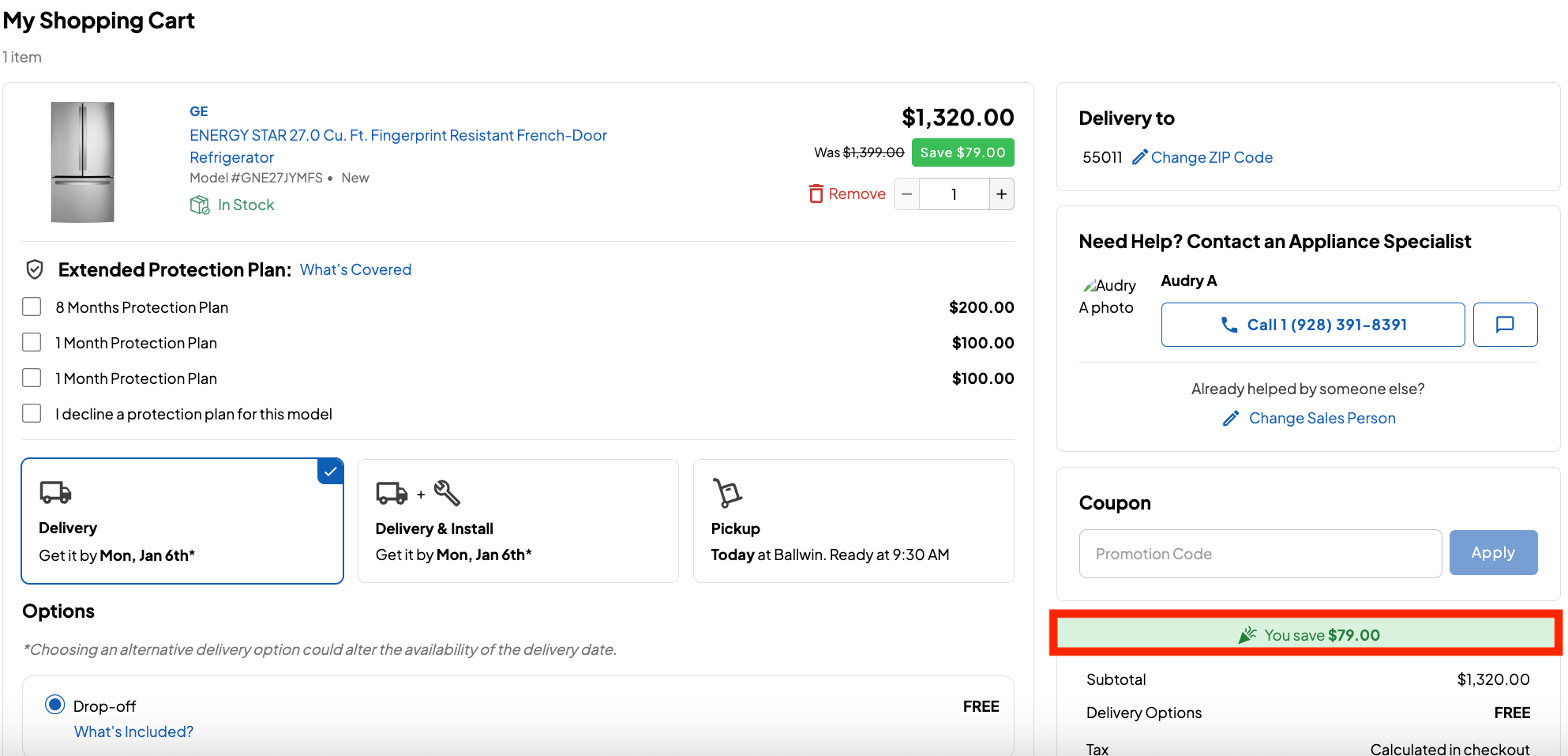Click the Was $1,399.00 original price
Viewport: 1568px width, 756px height.
coord(859,152)
